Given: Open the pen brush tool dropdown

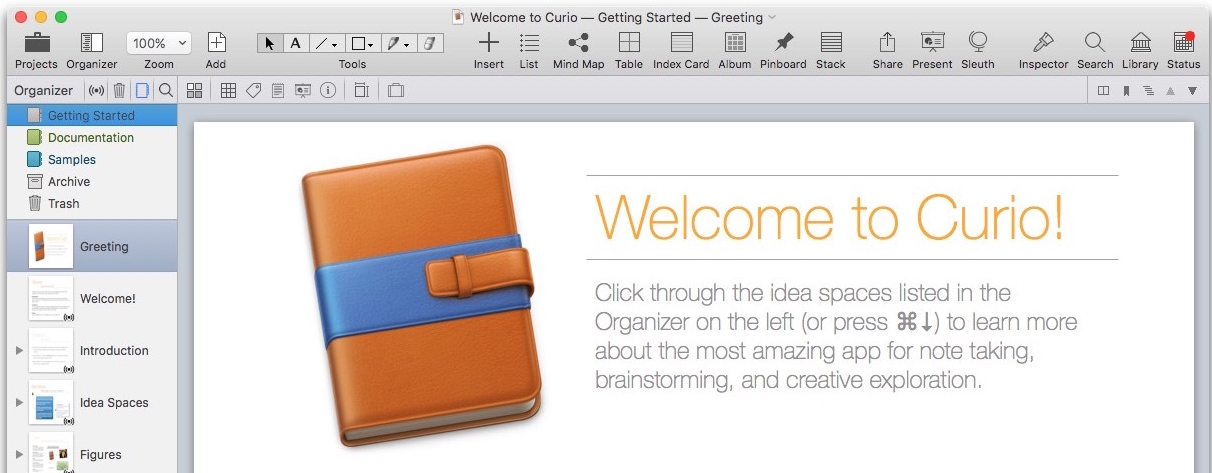Looking at the screenshot, I should (397, 43).
